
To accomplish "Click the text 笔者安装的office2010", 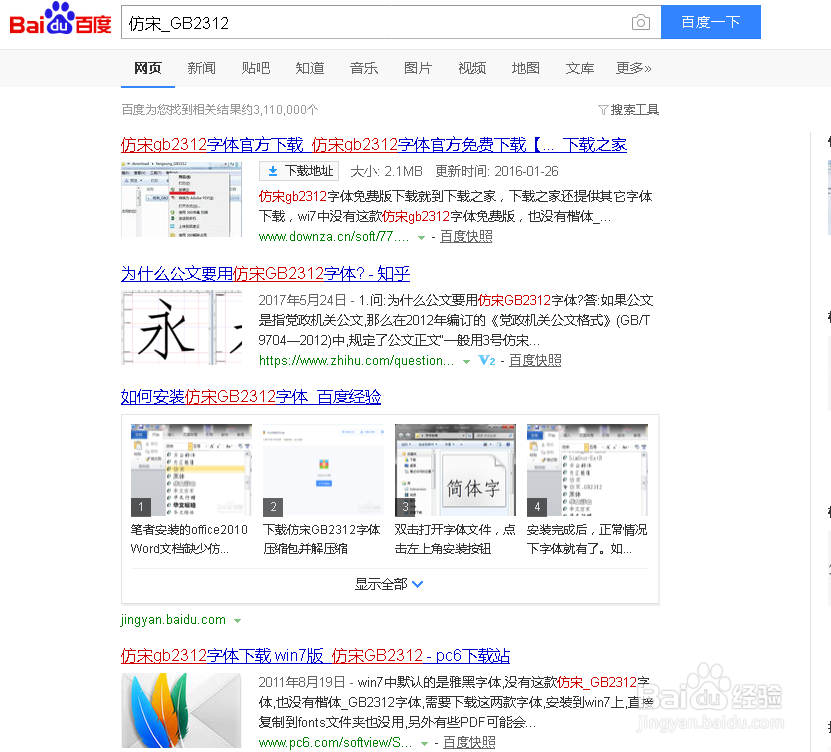I will [x=189, y=530].
